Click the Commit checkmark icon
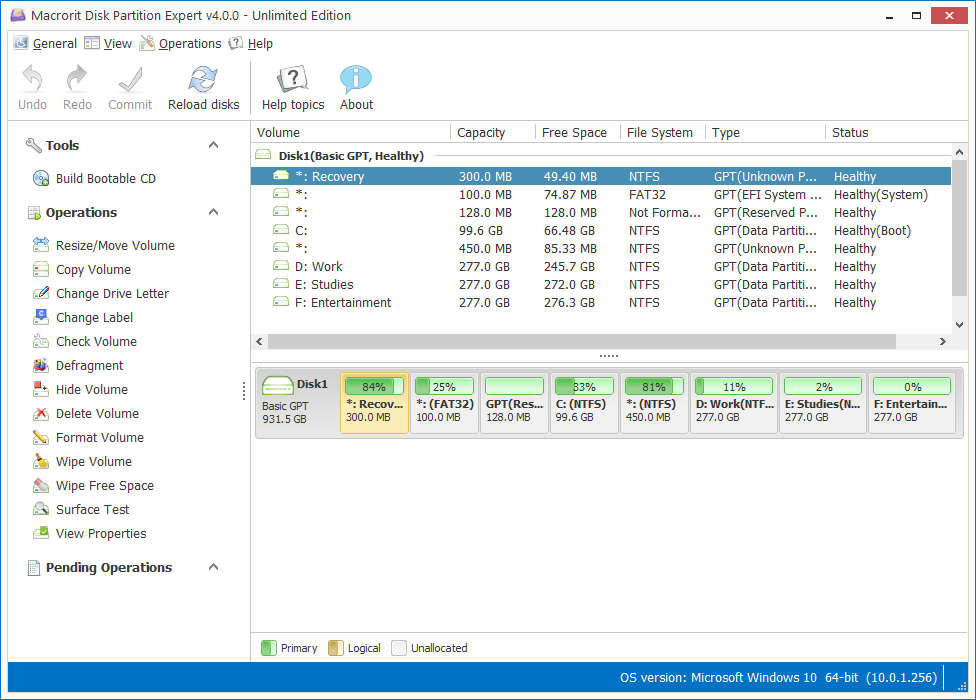The width and height of the screenshot is (976, 700). pyautogui.click(x=130, y=79)
